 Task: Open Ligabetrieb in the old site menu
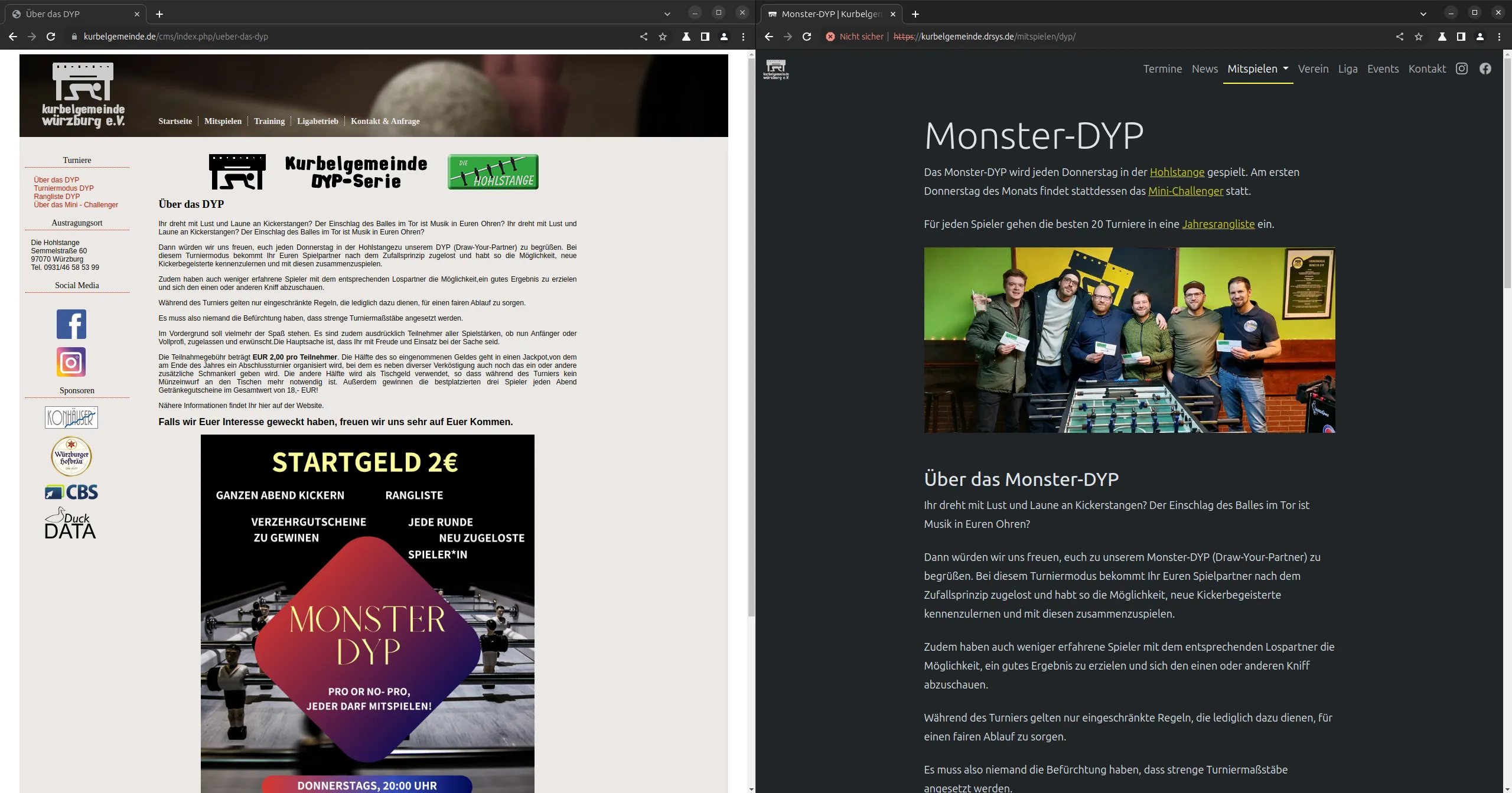(317, 121)
